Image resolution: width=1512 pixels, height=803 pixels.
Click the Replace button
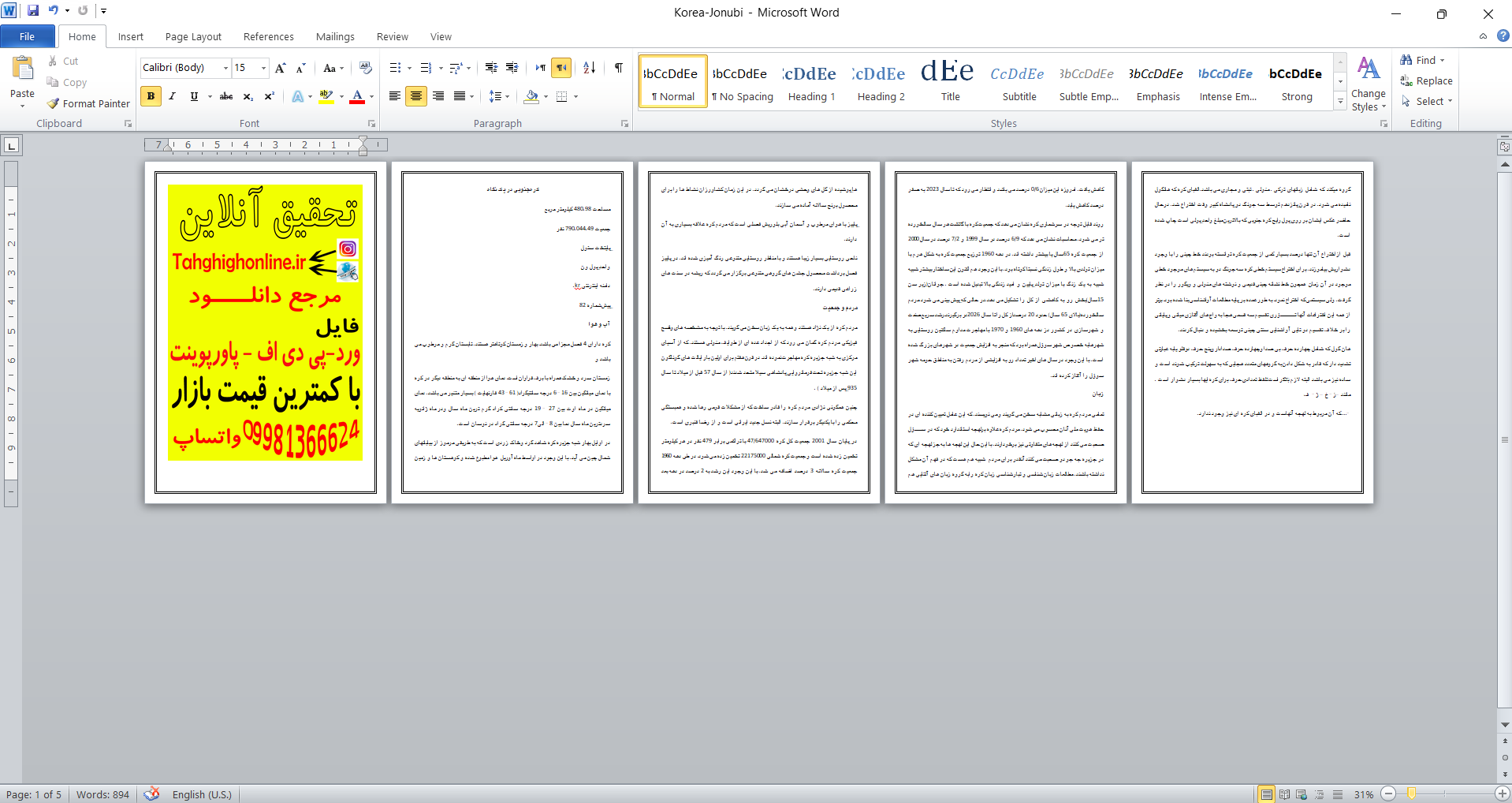coord(1426,80)
